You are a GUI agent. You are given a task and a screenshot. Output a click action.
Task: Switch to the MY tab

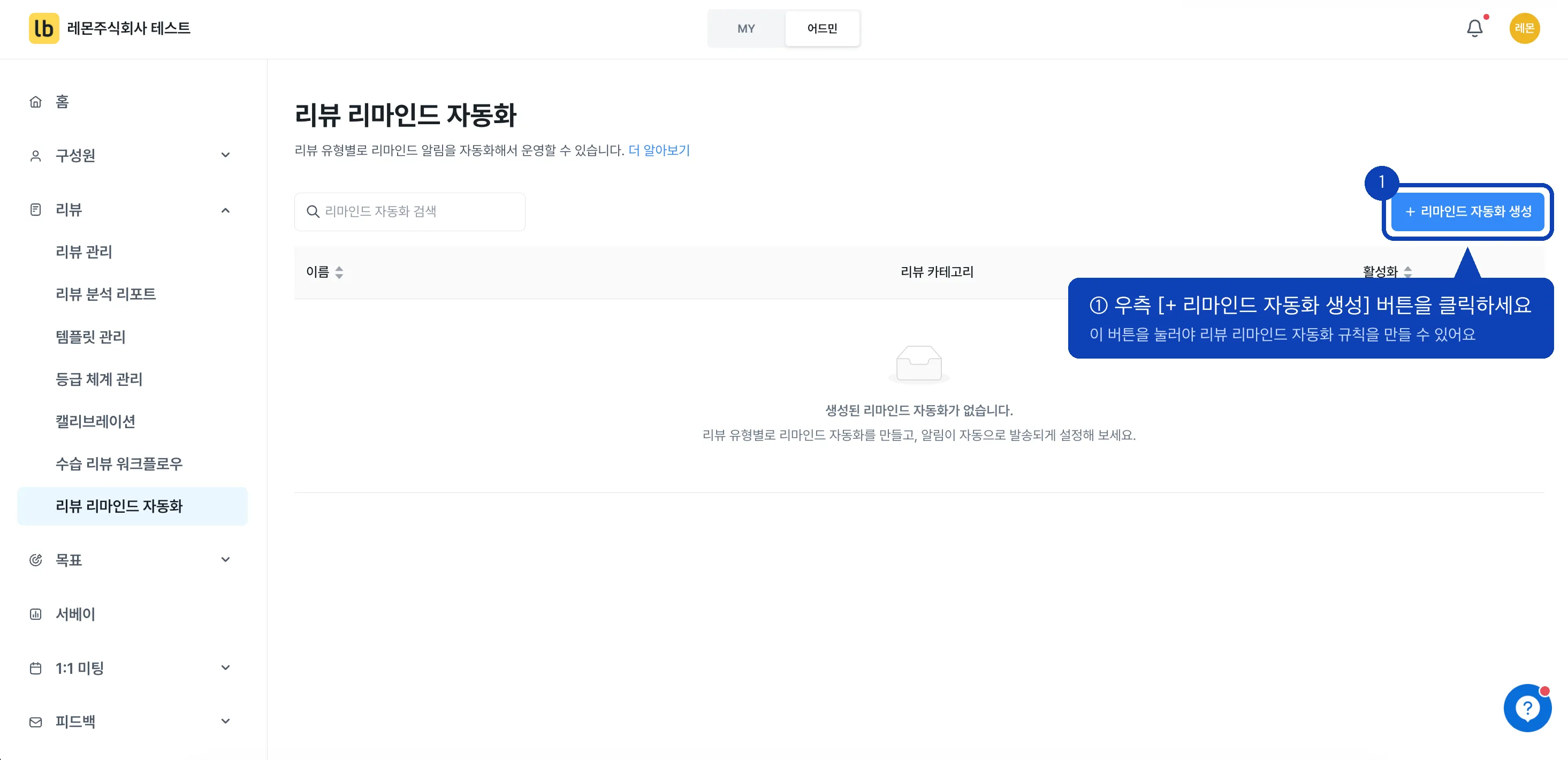[745, 28]
